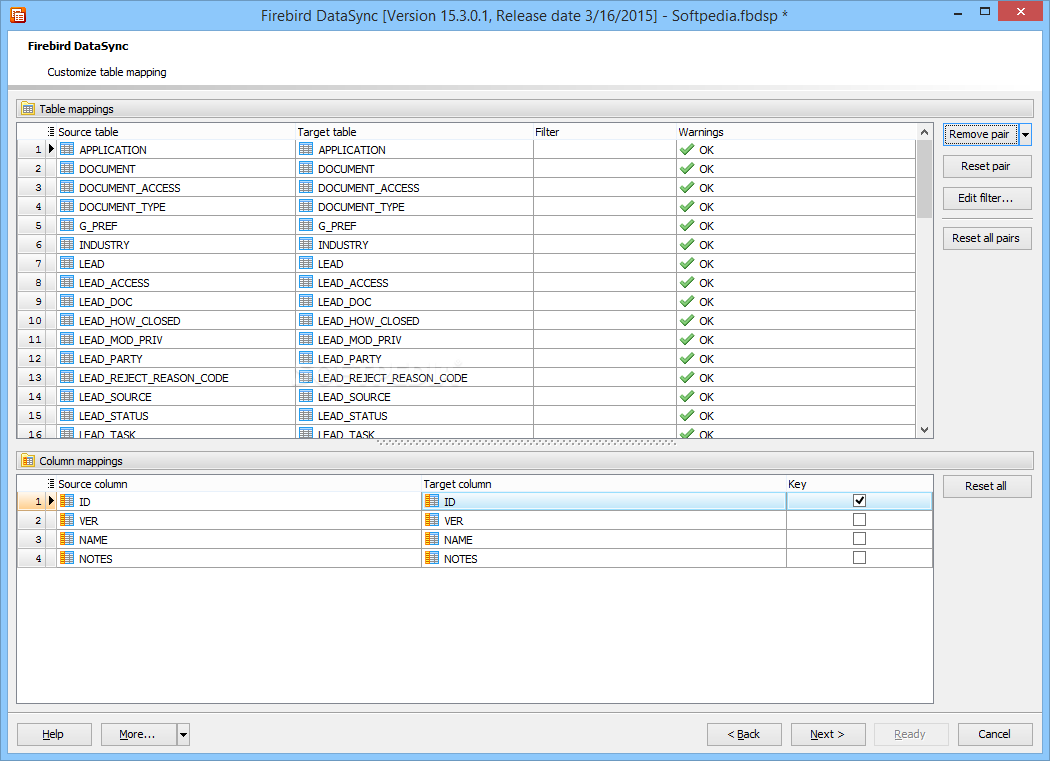The width and height of the screenshot is (1050, 761).
Task: Open Edit filter... dialog
Action: 987,198
